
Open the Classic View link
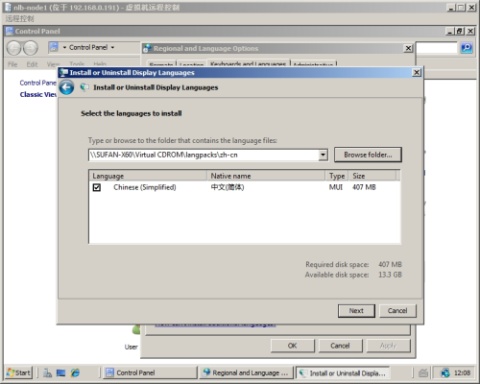(x=38, y=95)
